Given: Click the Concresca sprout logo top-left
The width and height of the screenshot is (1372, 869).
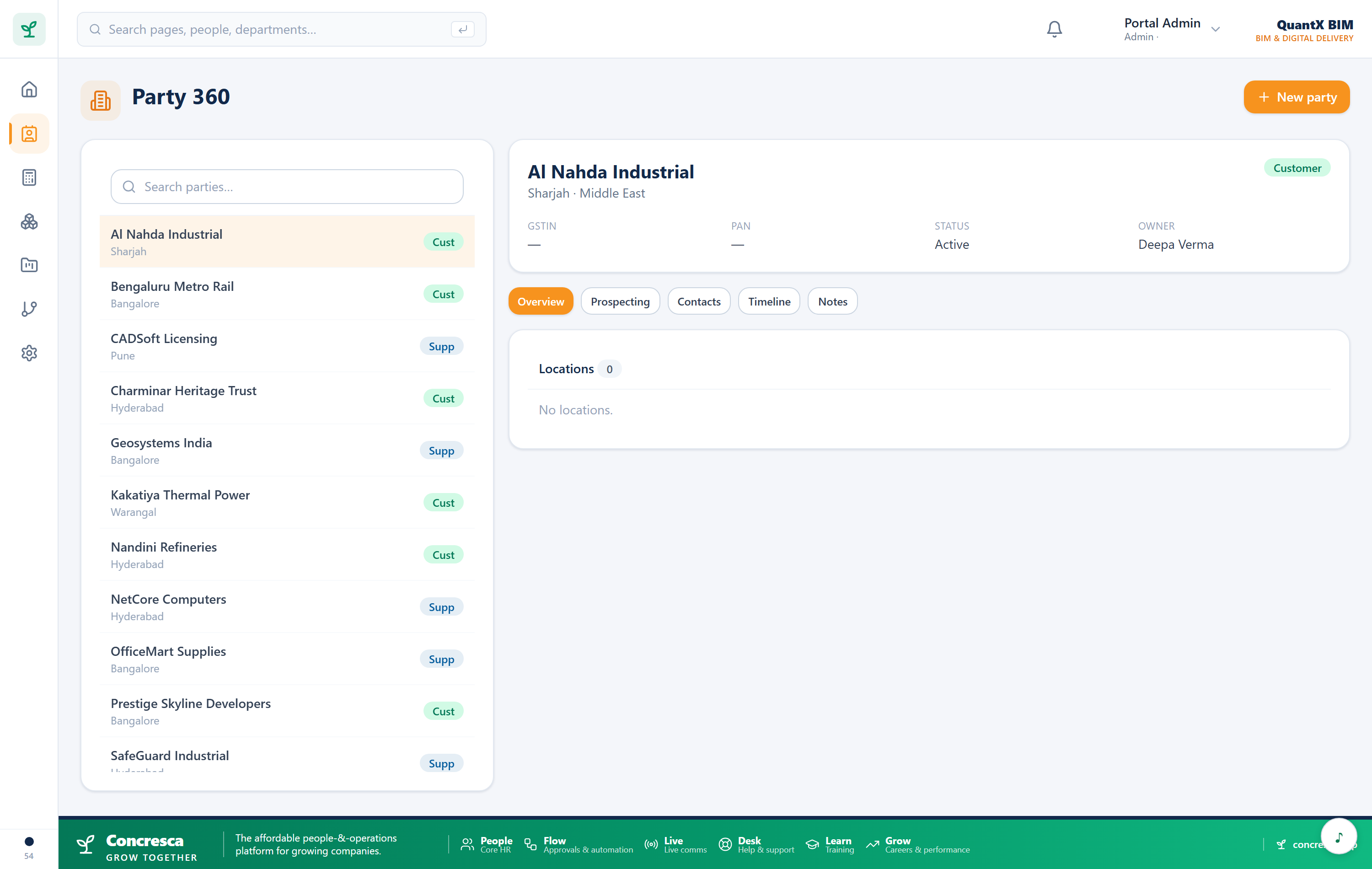Looking at the screenshot, I should (29, 29).
